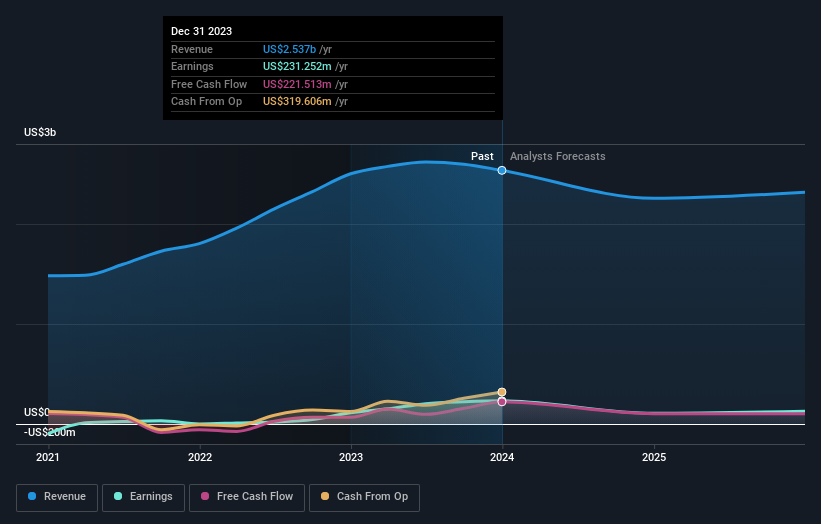Click the US$319.606m cash from op value

click(x=297, y=102)
